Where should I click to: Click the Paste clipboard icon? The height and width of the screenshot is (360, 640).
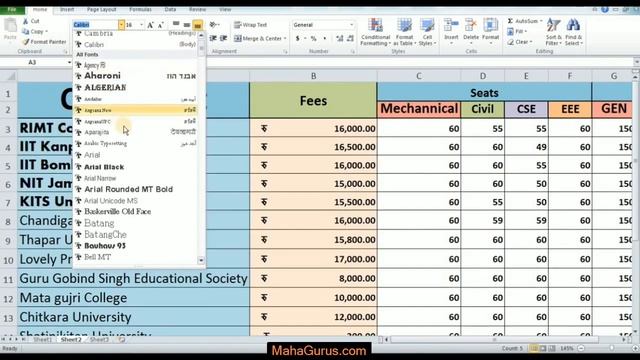(10, 26)
